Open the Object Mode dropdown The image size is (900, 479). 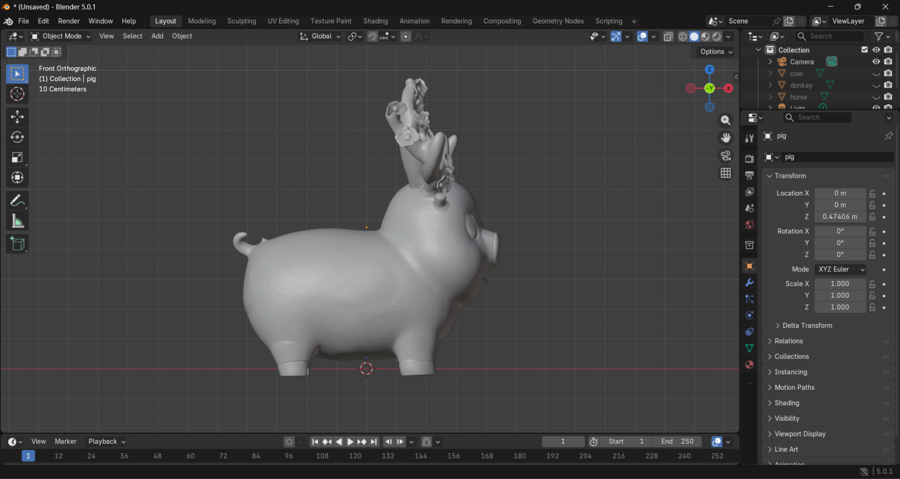tap(61, 36)
